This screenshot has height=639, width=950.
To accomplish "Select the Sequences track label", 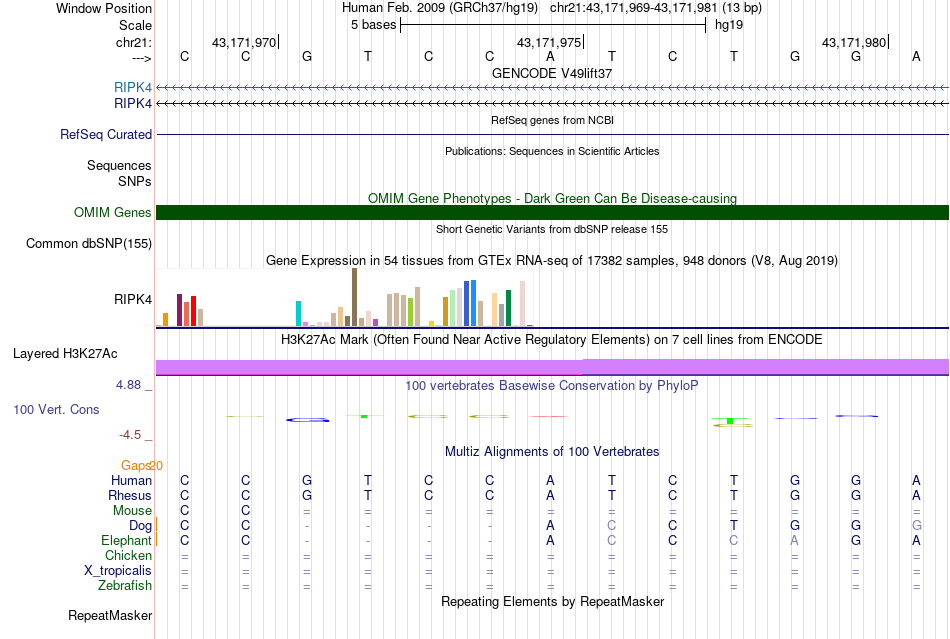I will tap(119, 165).
